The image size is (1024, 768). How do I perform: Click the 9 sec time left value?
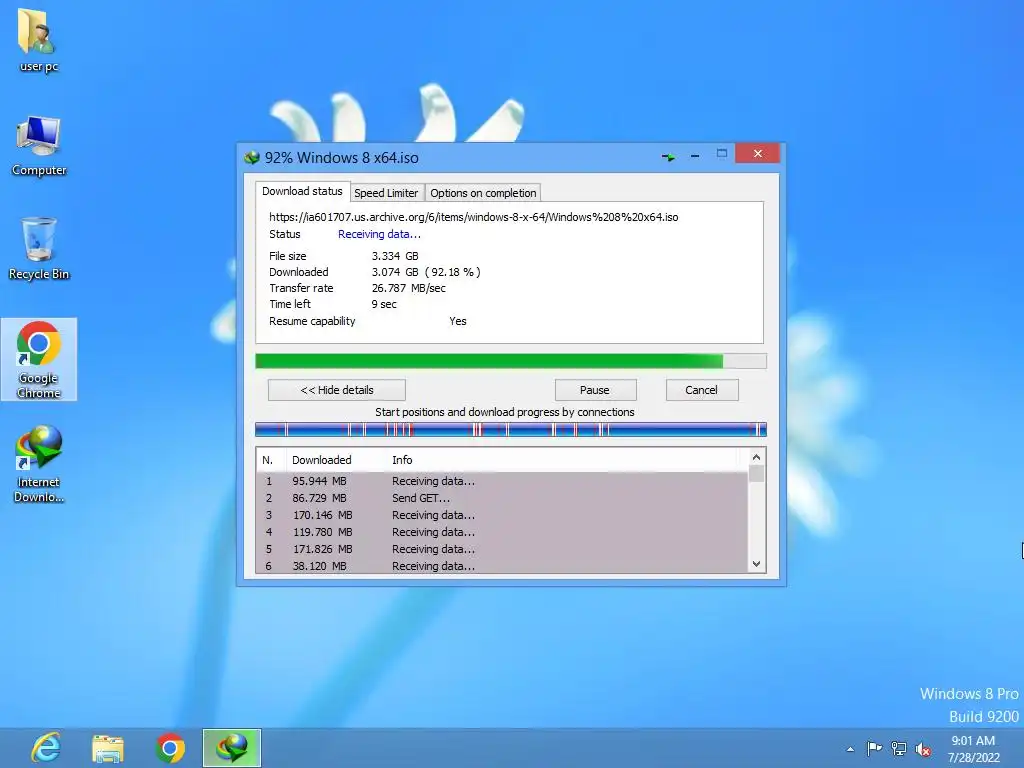384,304
